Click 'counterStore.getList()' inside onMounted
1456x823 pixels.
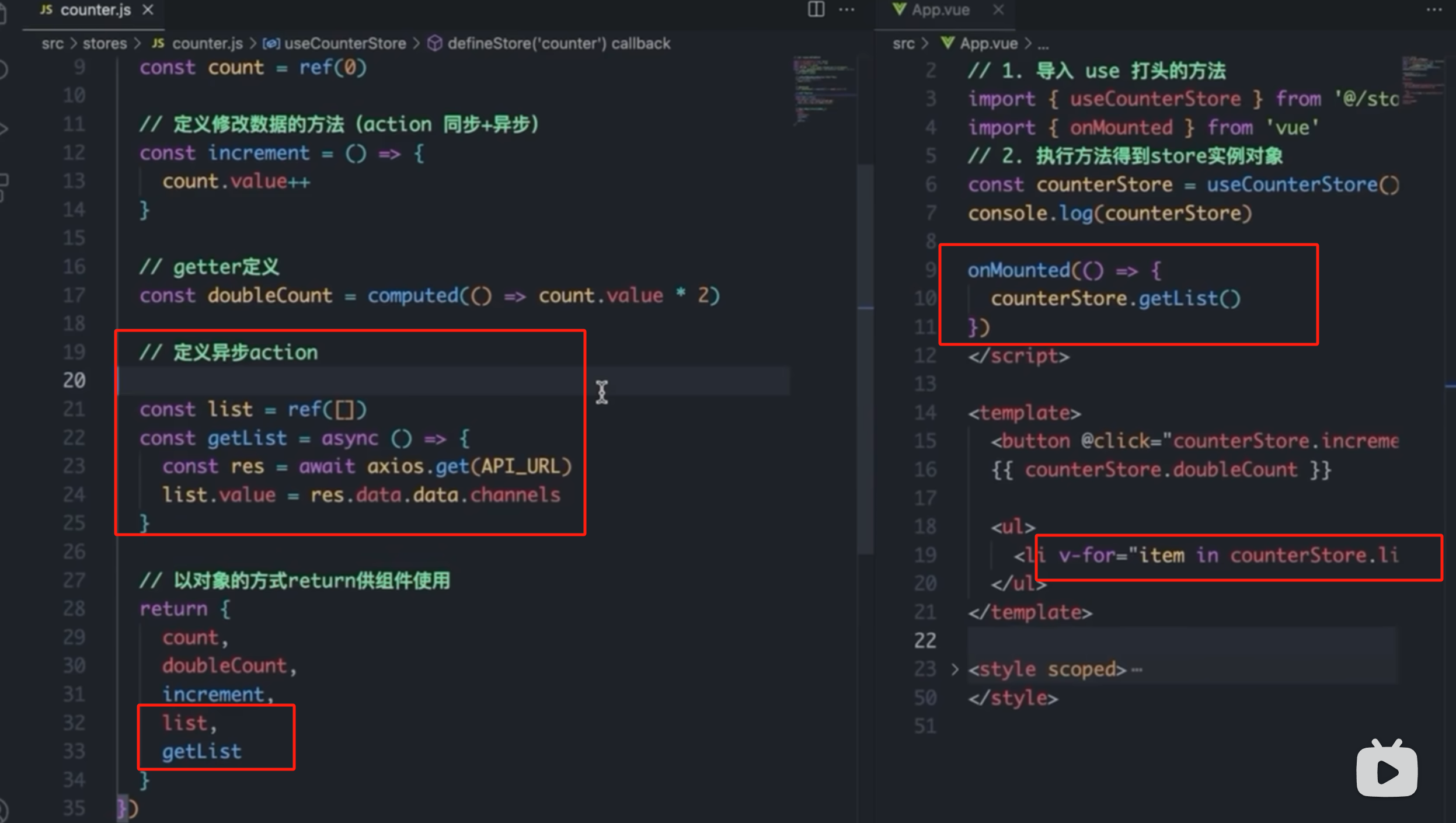click(1115, 299)
